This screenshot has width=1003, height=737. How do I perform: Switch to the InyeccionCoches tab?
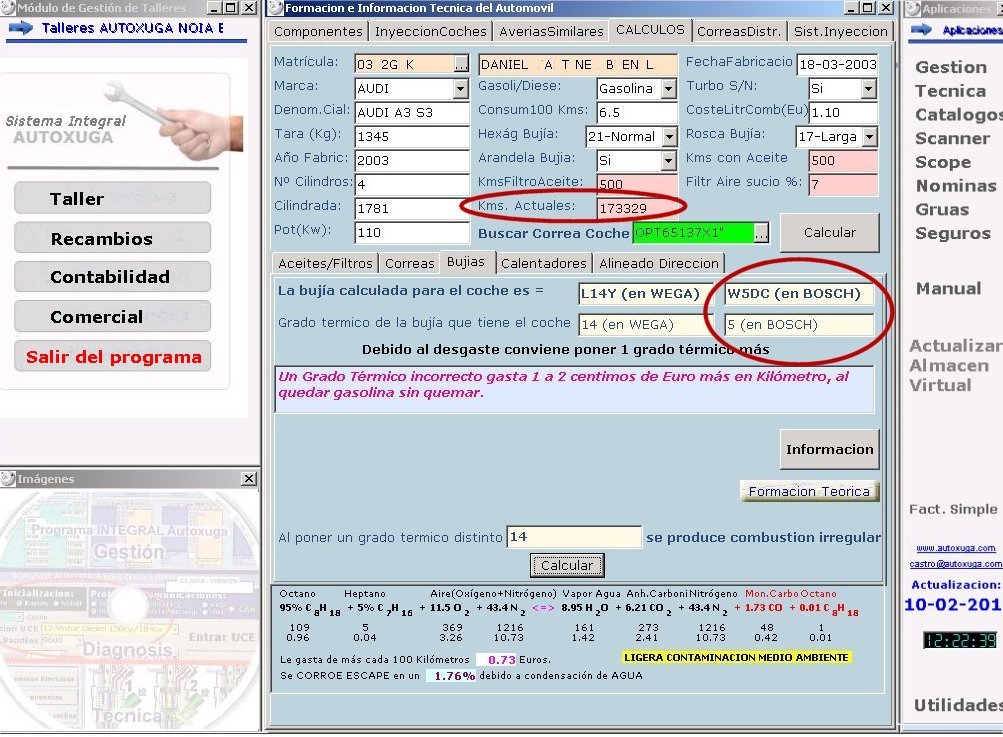[430, 31]
